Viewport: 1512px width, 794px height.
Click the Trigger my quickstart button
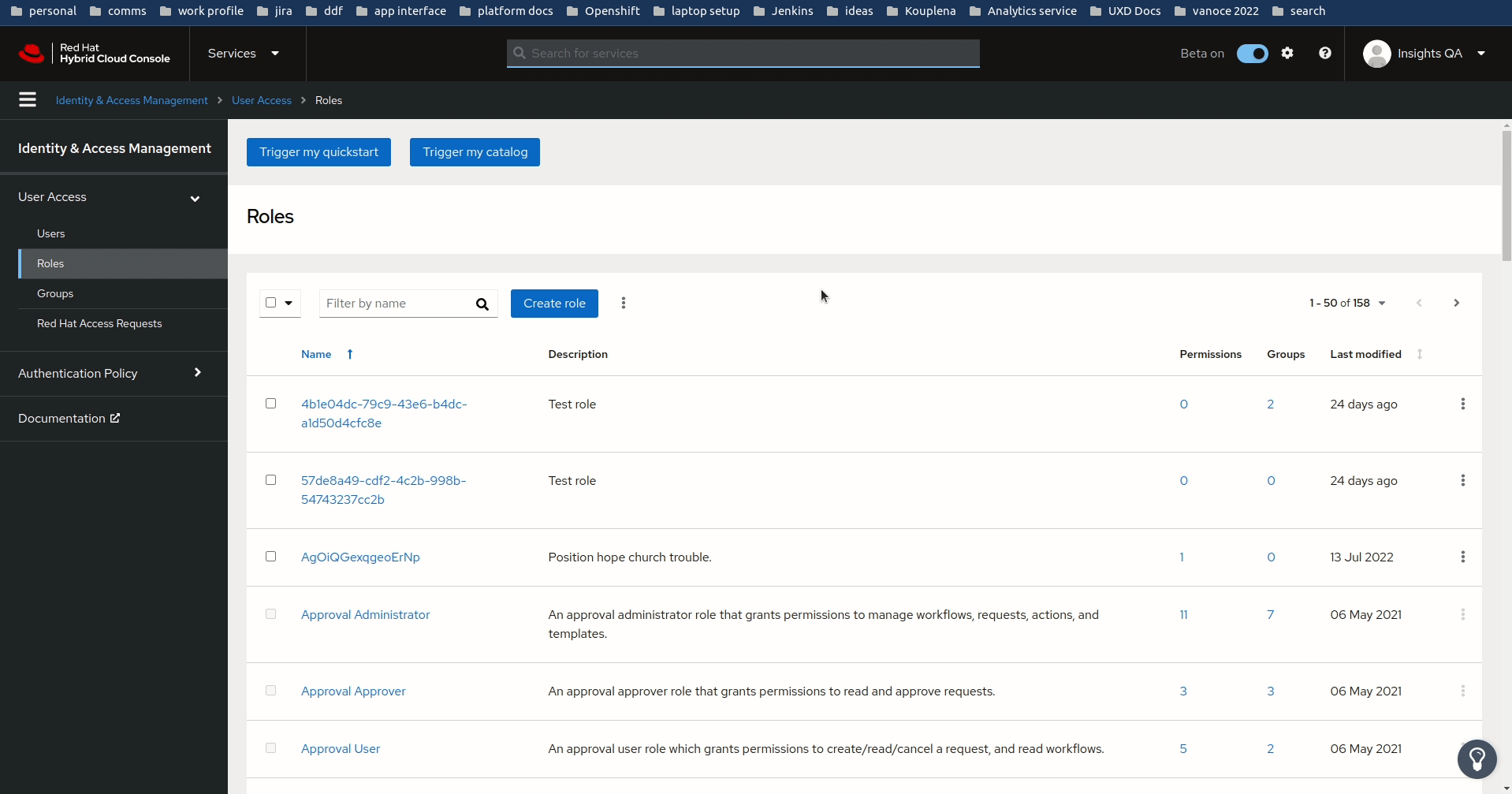[x=318, y=152]
